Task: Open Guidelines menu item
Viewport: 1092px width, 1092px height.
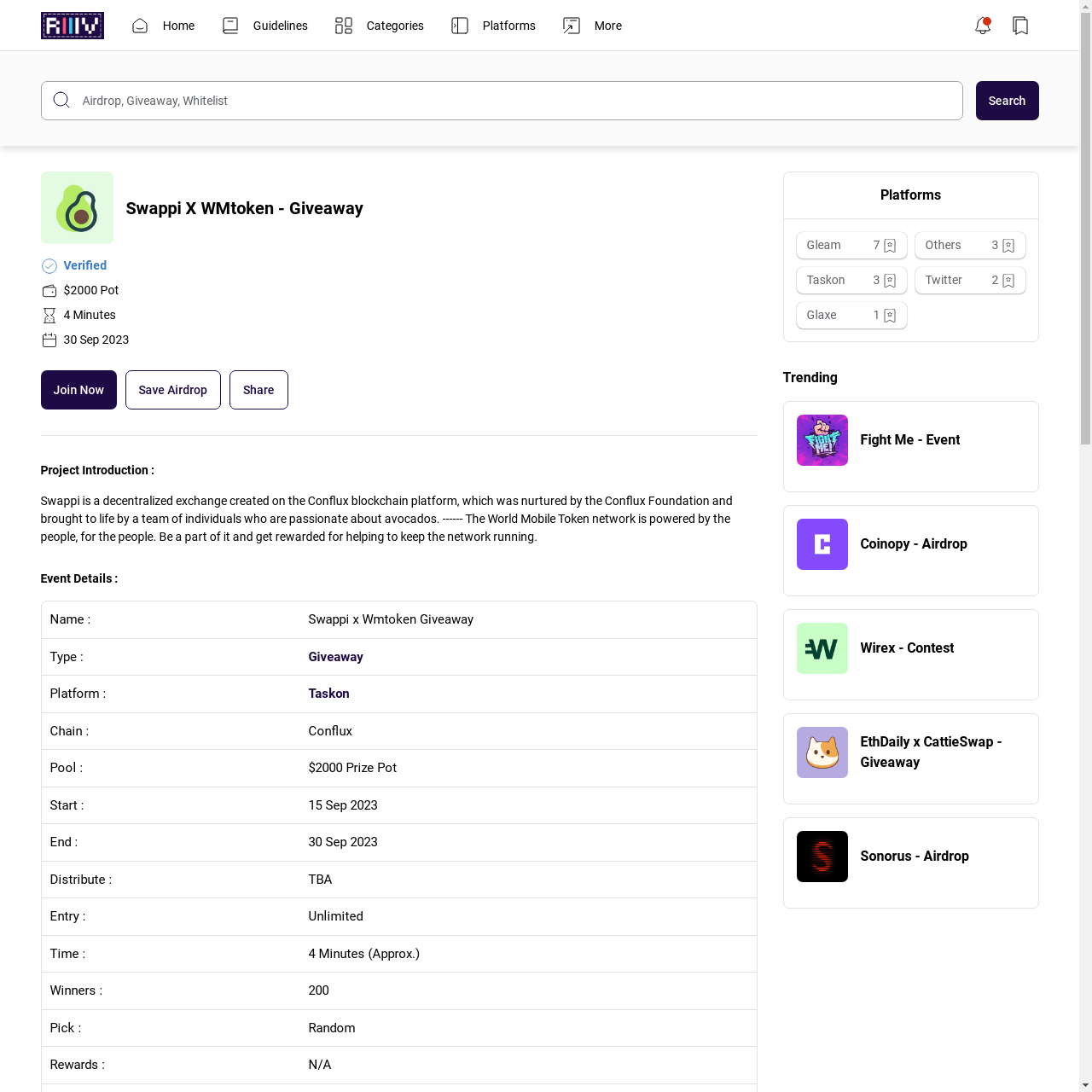Action: tap(280, 26)
